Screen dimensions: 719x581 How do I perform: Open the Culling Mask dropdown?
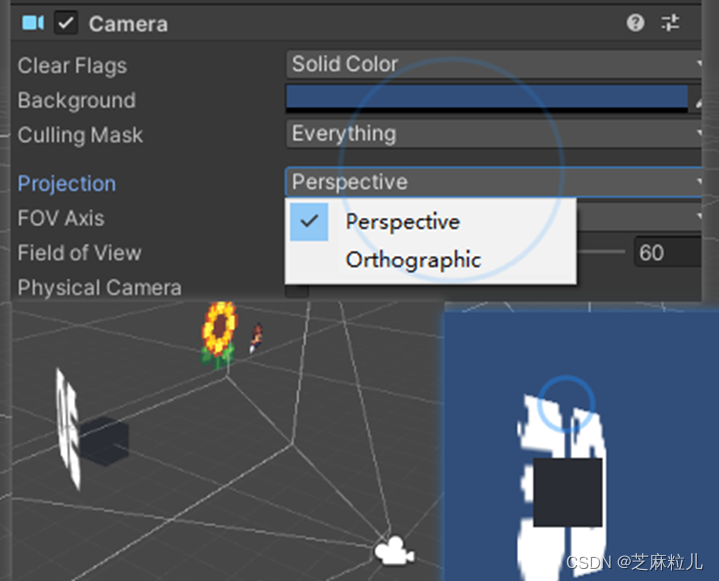(494, 133)
